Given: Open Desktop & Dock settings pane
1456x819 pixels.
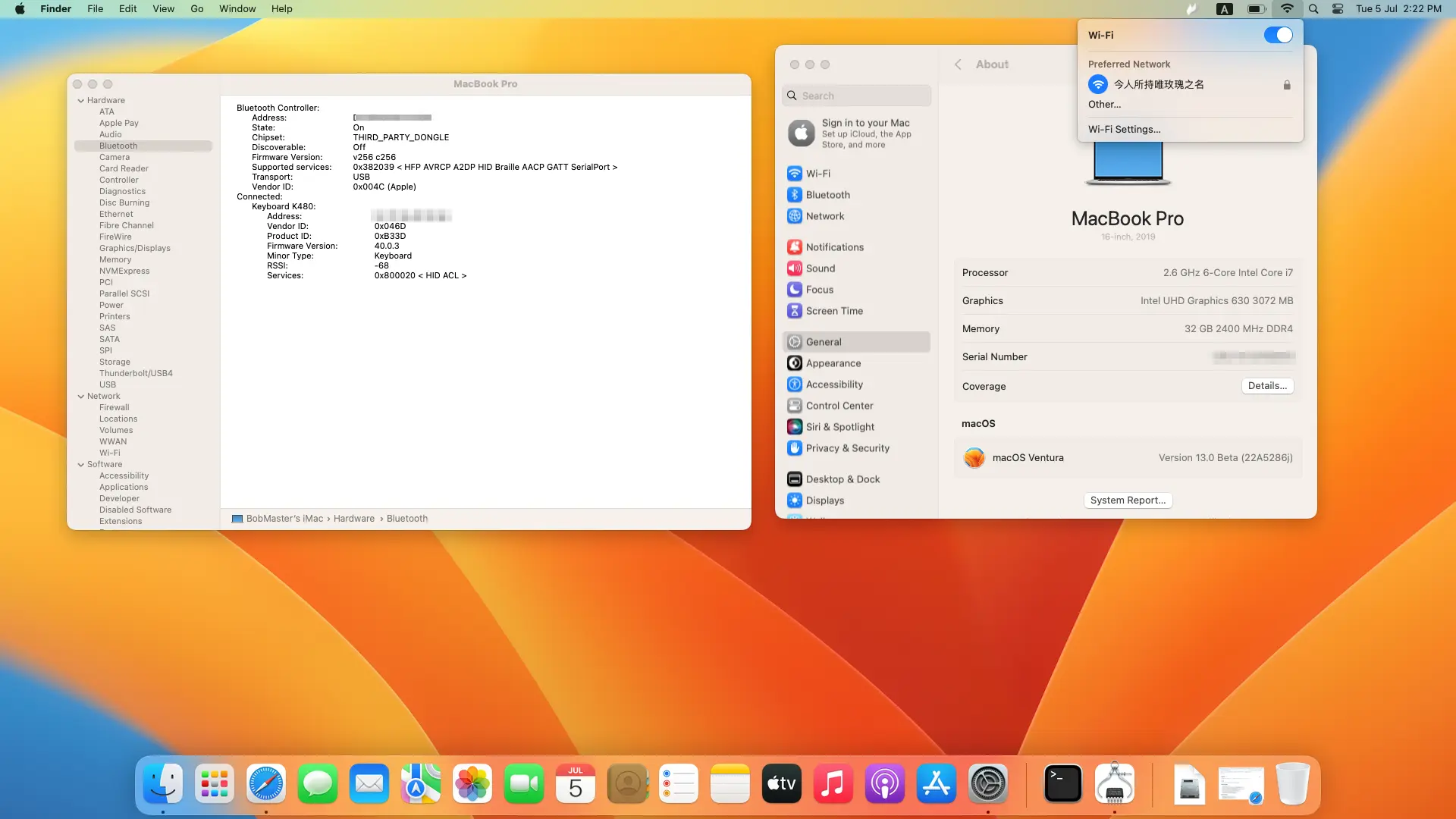Looking at the screenshot, I should pos(856,479).
